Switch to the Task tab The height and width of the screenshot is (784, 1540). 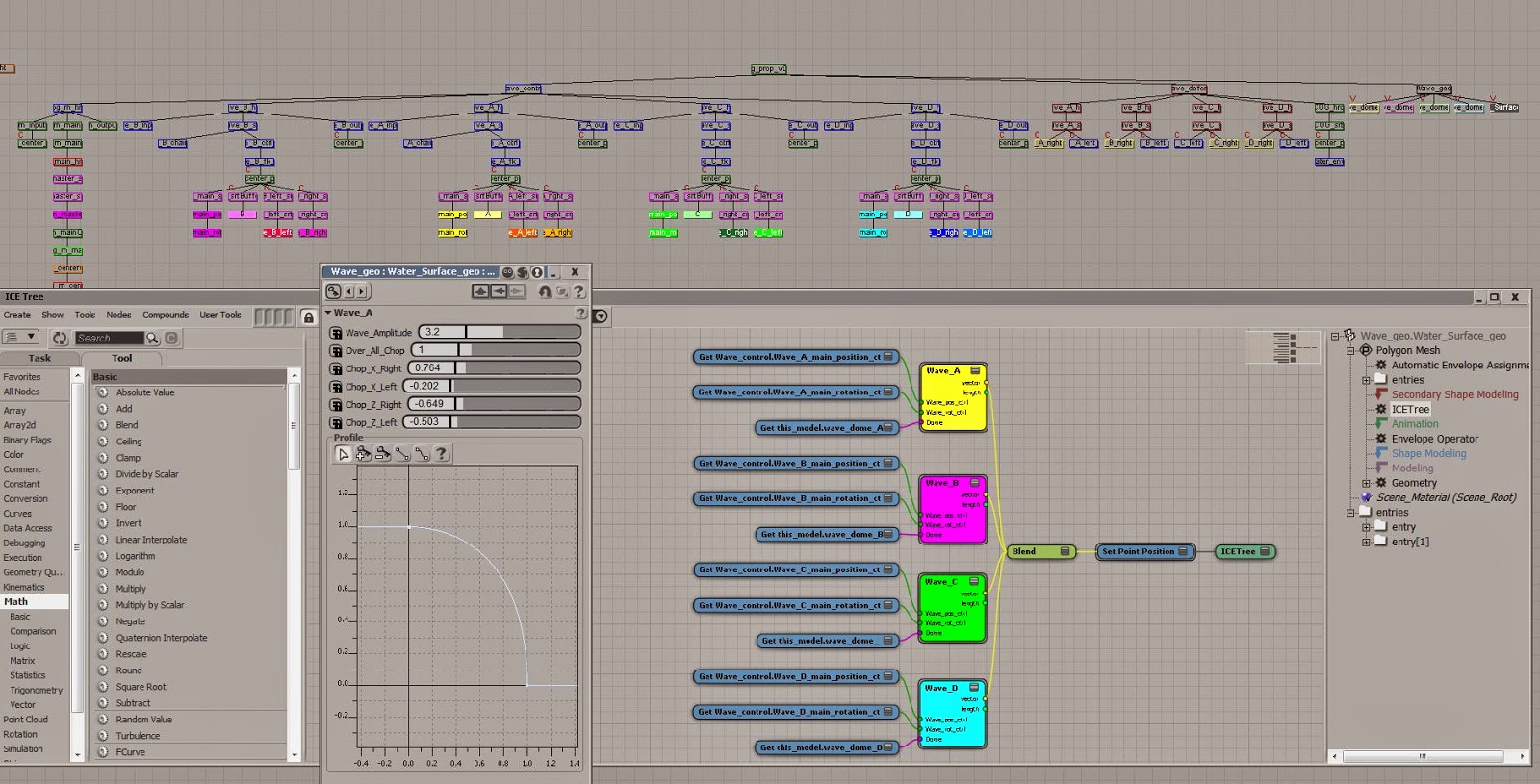(40, 358)
